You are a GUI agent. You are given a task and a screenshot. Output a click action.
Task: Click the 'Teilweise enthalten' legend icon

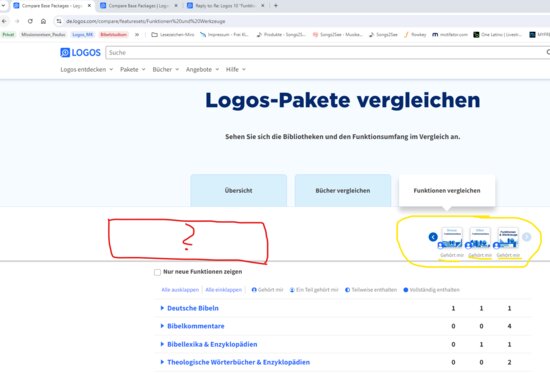tap(348, 290)
